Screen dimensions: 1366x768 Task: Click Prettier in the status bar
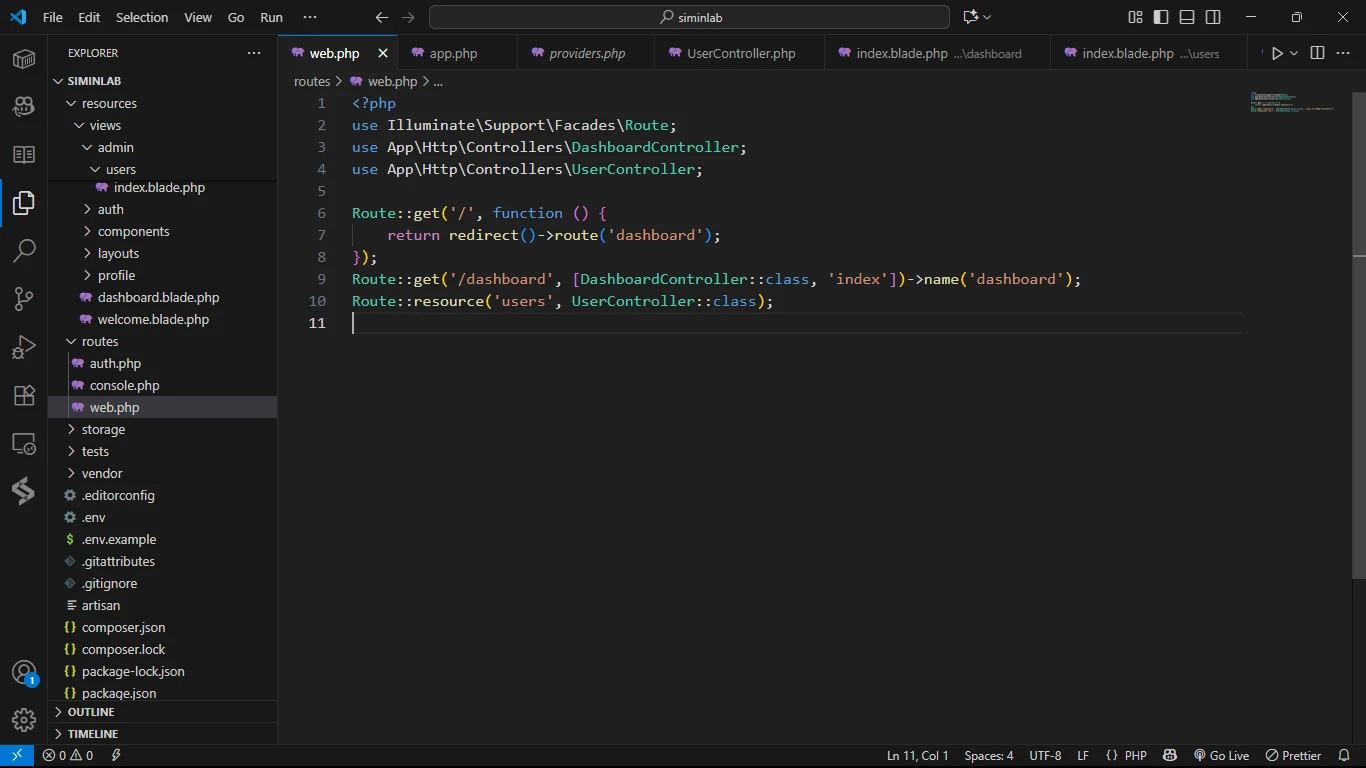[1294, 756]
